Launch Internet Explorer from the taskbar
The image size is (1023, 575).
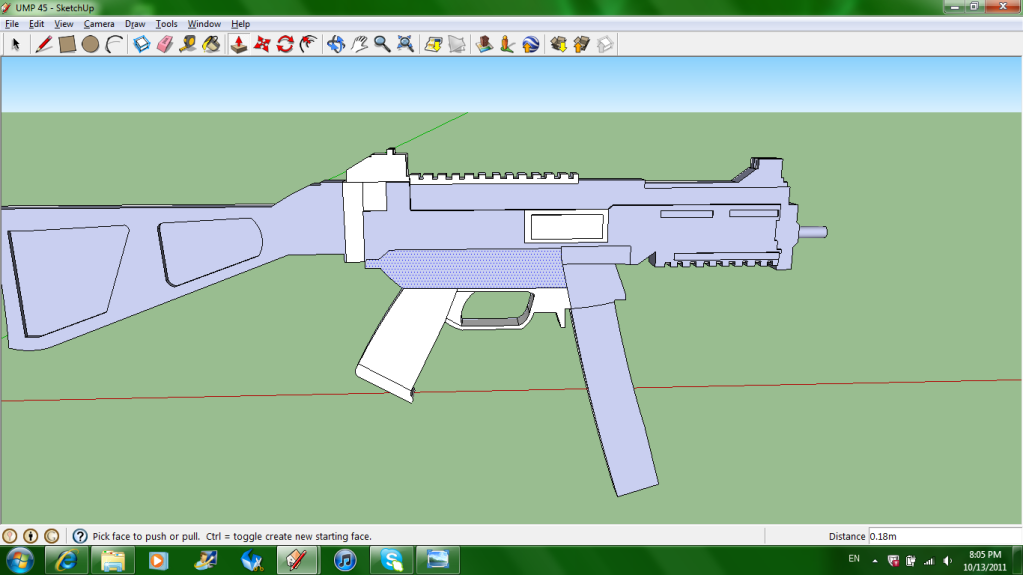click(67, 561)
